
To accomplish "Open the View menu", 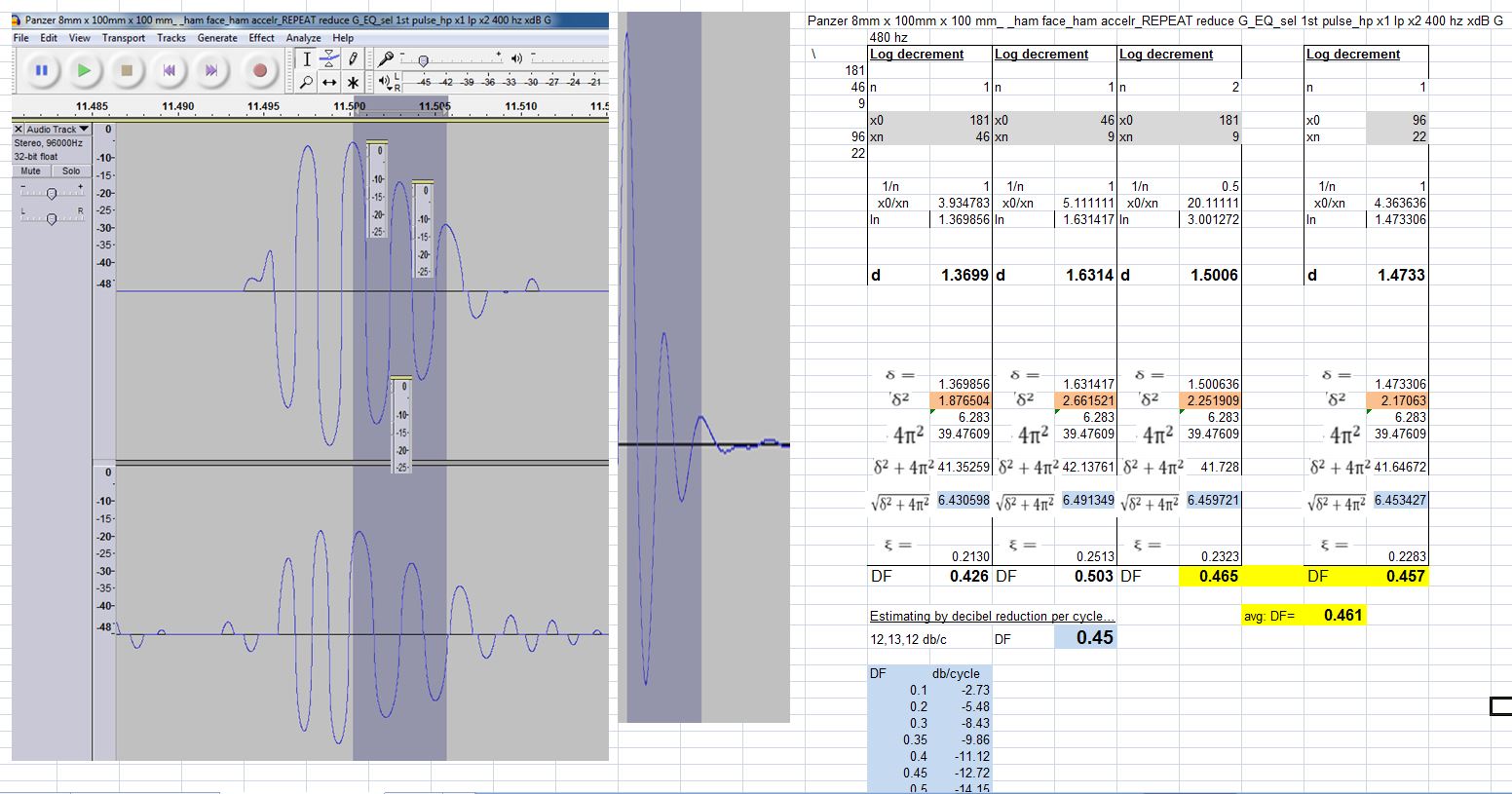I will point(80,38).
